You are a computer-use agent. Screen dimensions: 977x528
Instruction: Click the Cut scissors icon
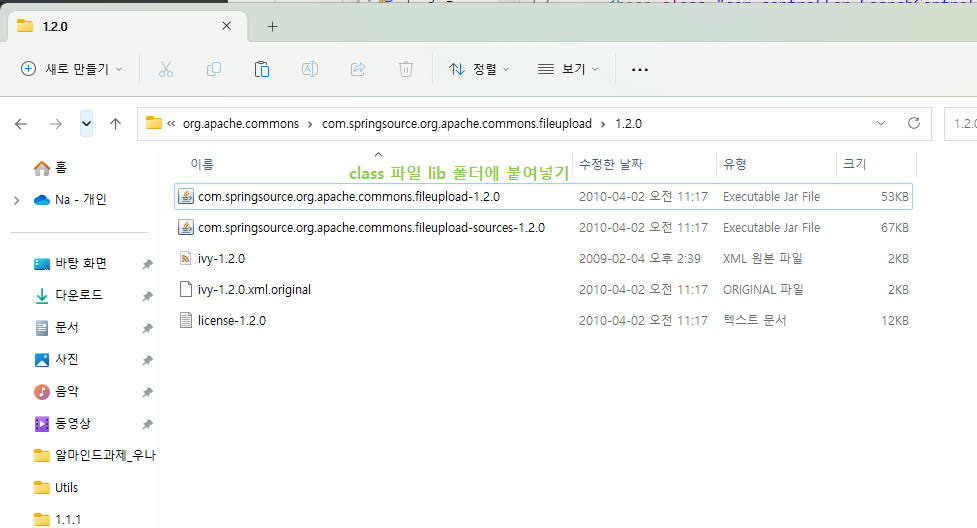coord(165,69)
